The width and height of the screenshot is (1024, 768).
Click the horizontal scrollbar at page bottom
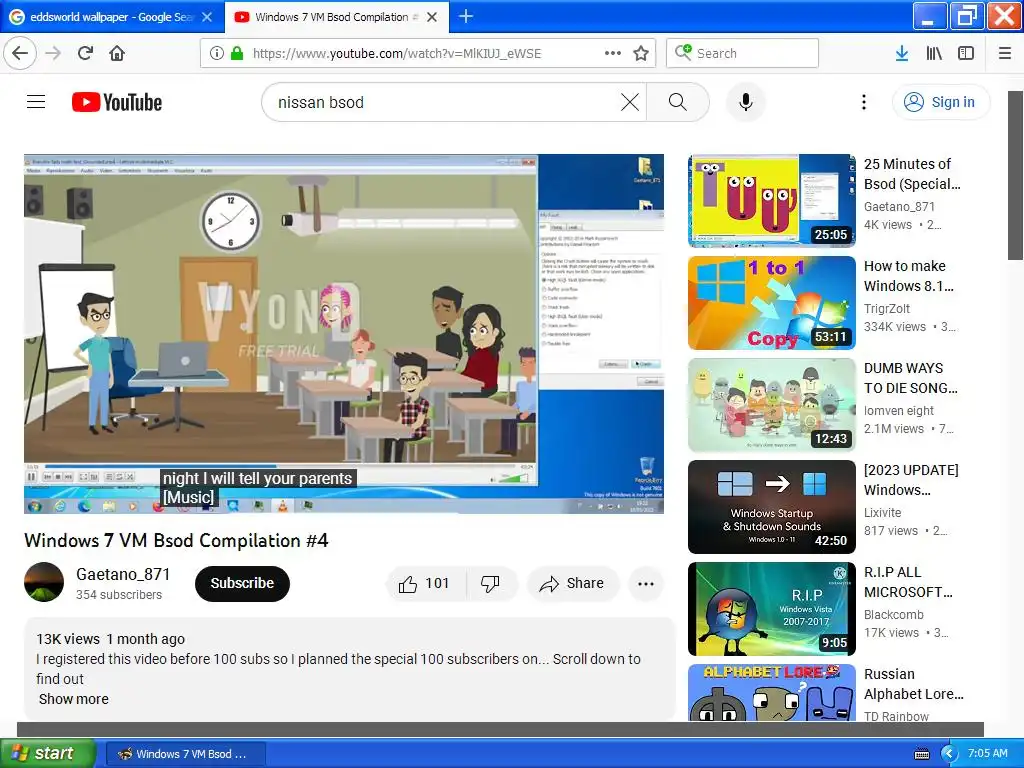[x=500, y=729]
